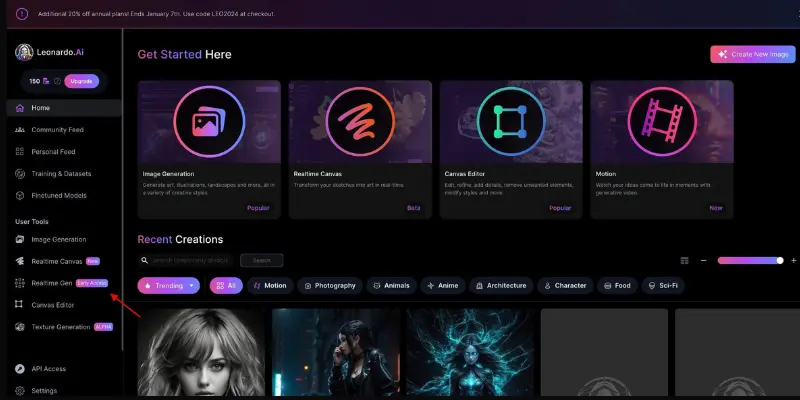Click the minus icon to shrink thumbnails
The image size is (800, 400).
click(704, 261)
